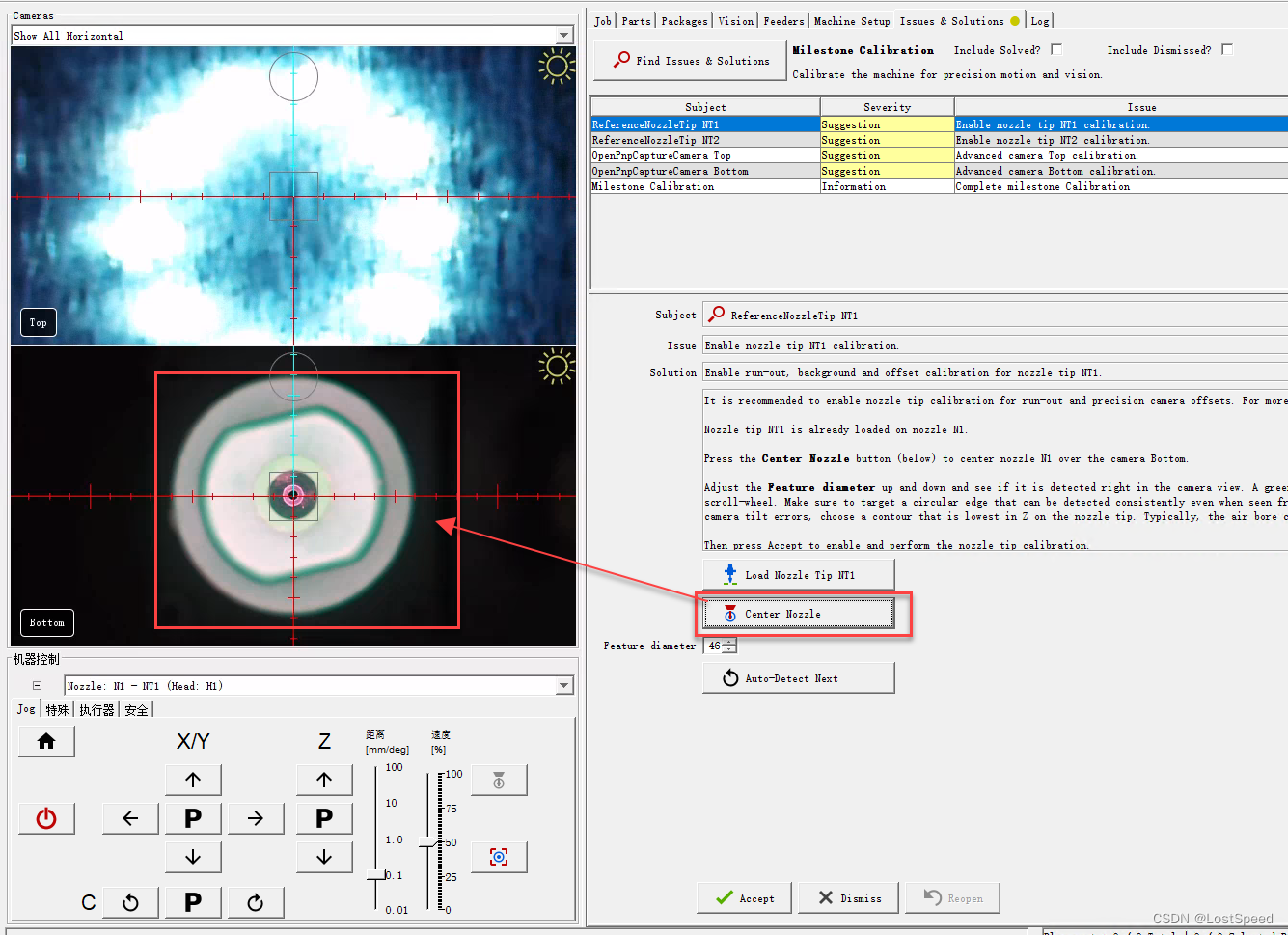Toggle light icon on Bottom camera view
This screenshot has height=935, width=1288.
557,367
